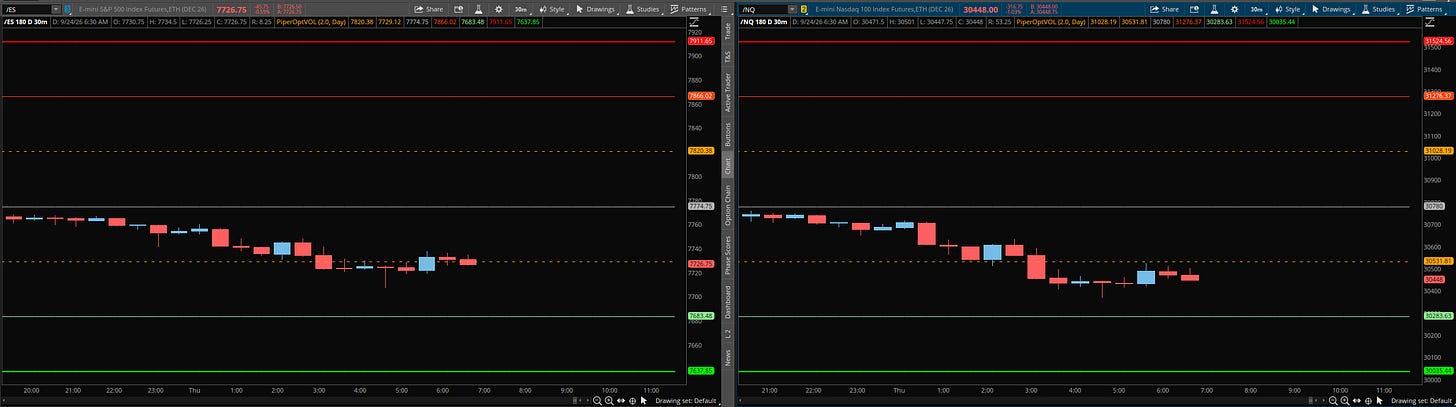Toggle the Dashboard side panel
The height and width of the screenshot is (407, 1456).
point(728,302)
